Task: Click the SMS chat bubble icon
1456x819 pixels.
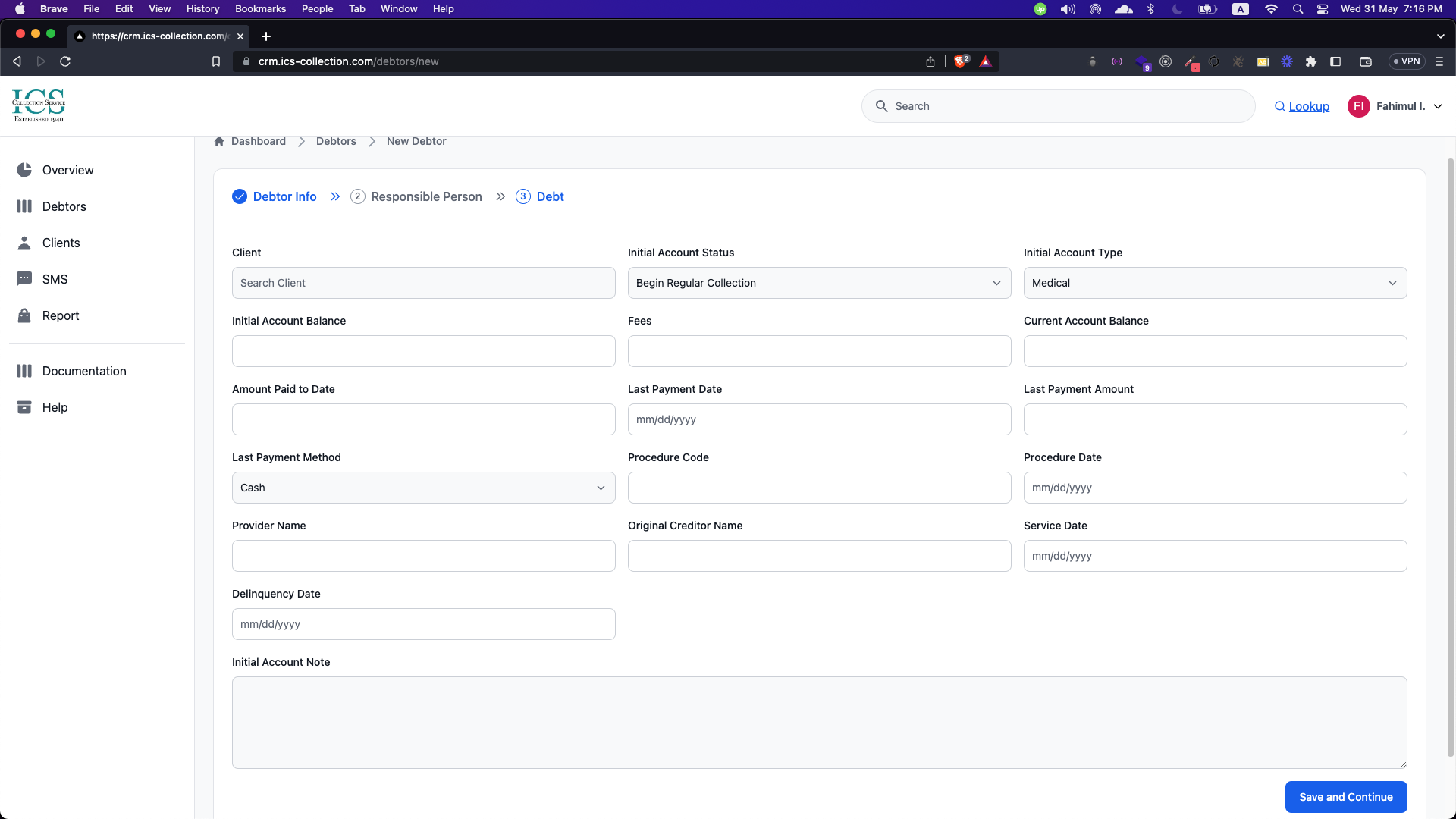Action: click(x=24, y=279)
